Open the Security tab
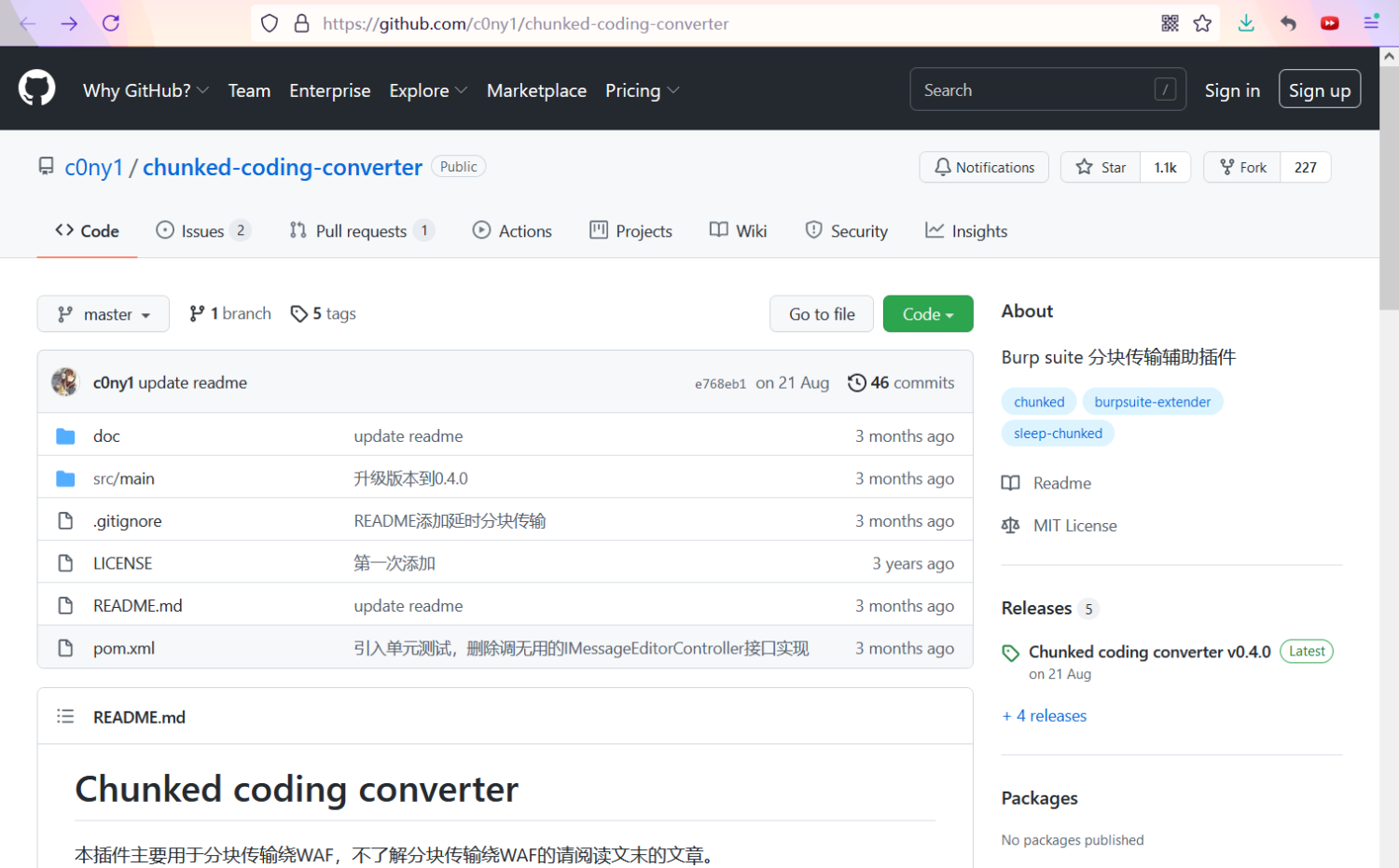 coord(846,230)
